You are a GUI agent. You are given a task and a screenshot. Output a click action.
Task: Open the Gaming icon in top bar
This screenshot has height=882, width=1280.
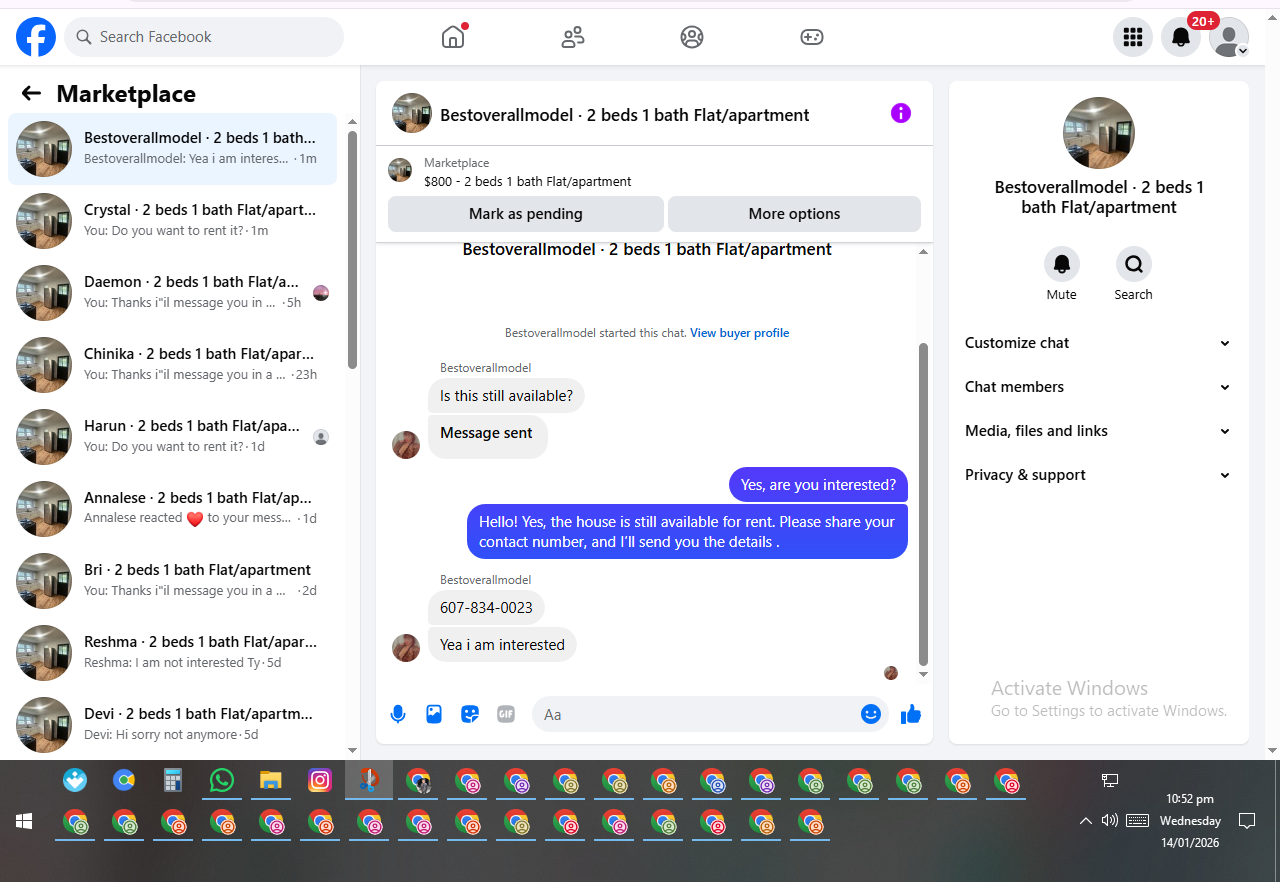pyautogui.click(x=811, y=37)
